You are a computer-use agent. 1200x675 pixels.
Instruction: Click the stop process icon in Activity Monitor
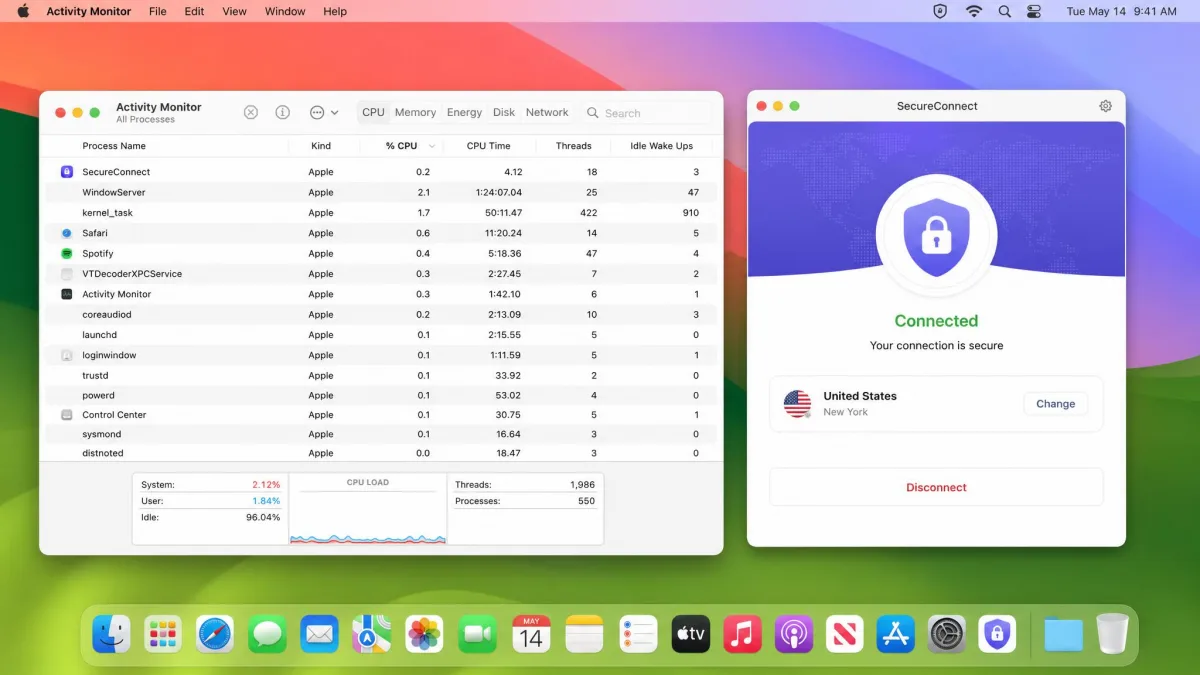(251, 113)
